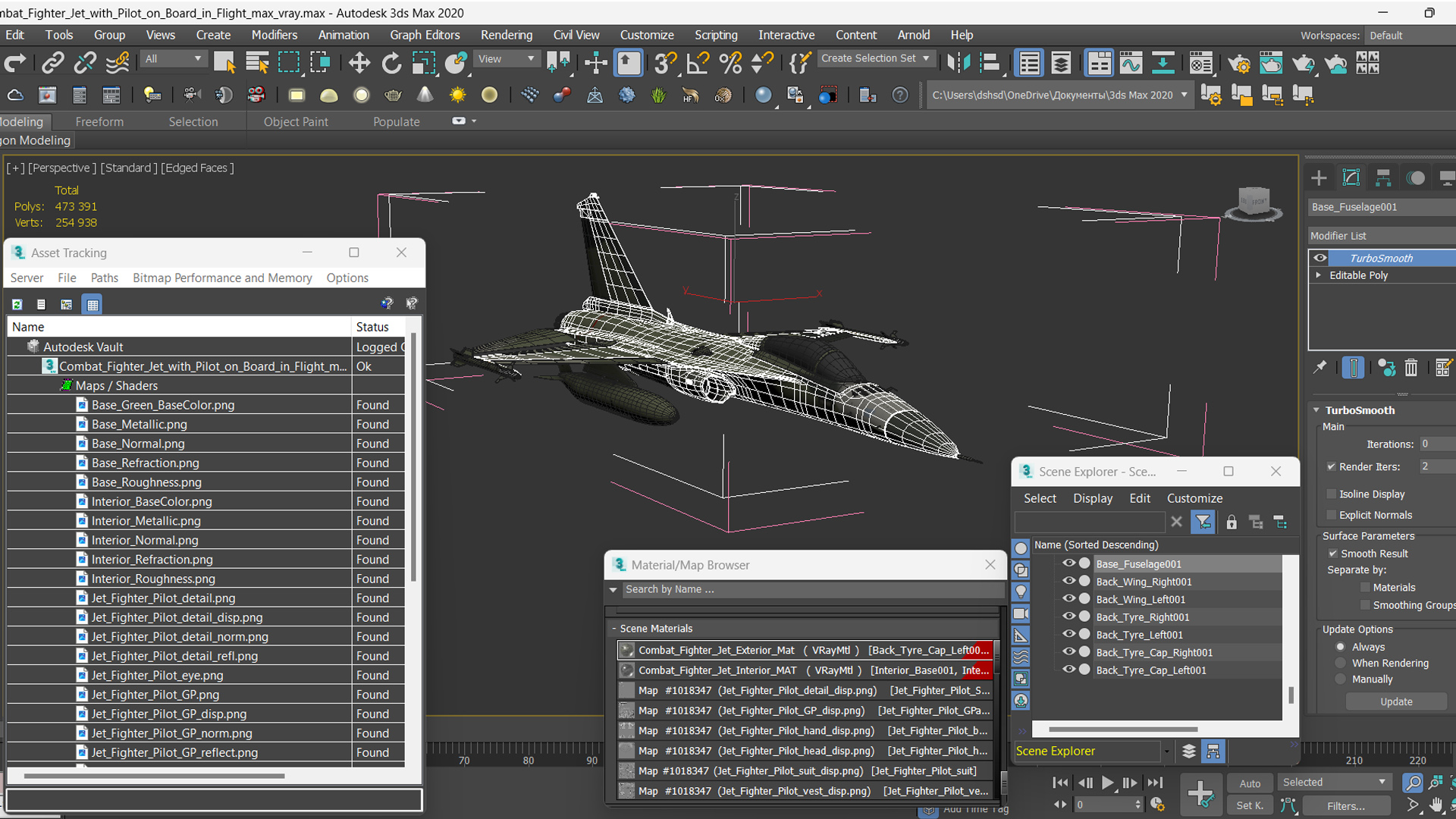Toggle Smooth Result checkbox
Image resolution: width=1456 pixels, height=819 pixels.
(1332, 554)
